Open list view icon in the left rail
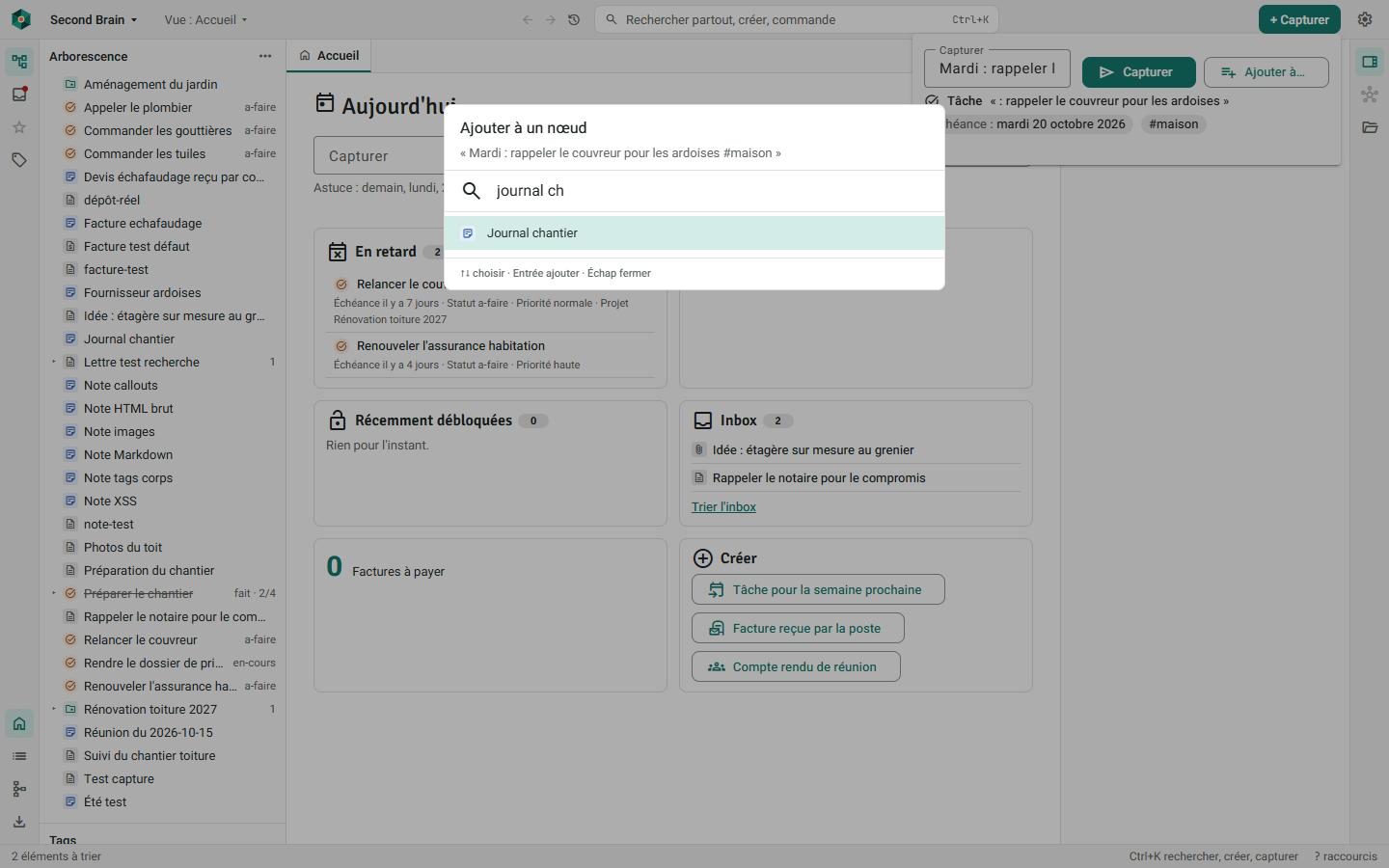 (x=19, y=756)
